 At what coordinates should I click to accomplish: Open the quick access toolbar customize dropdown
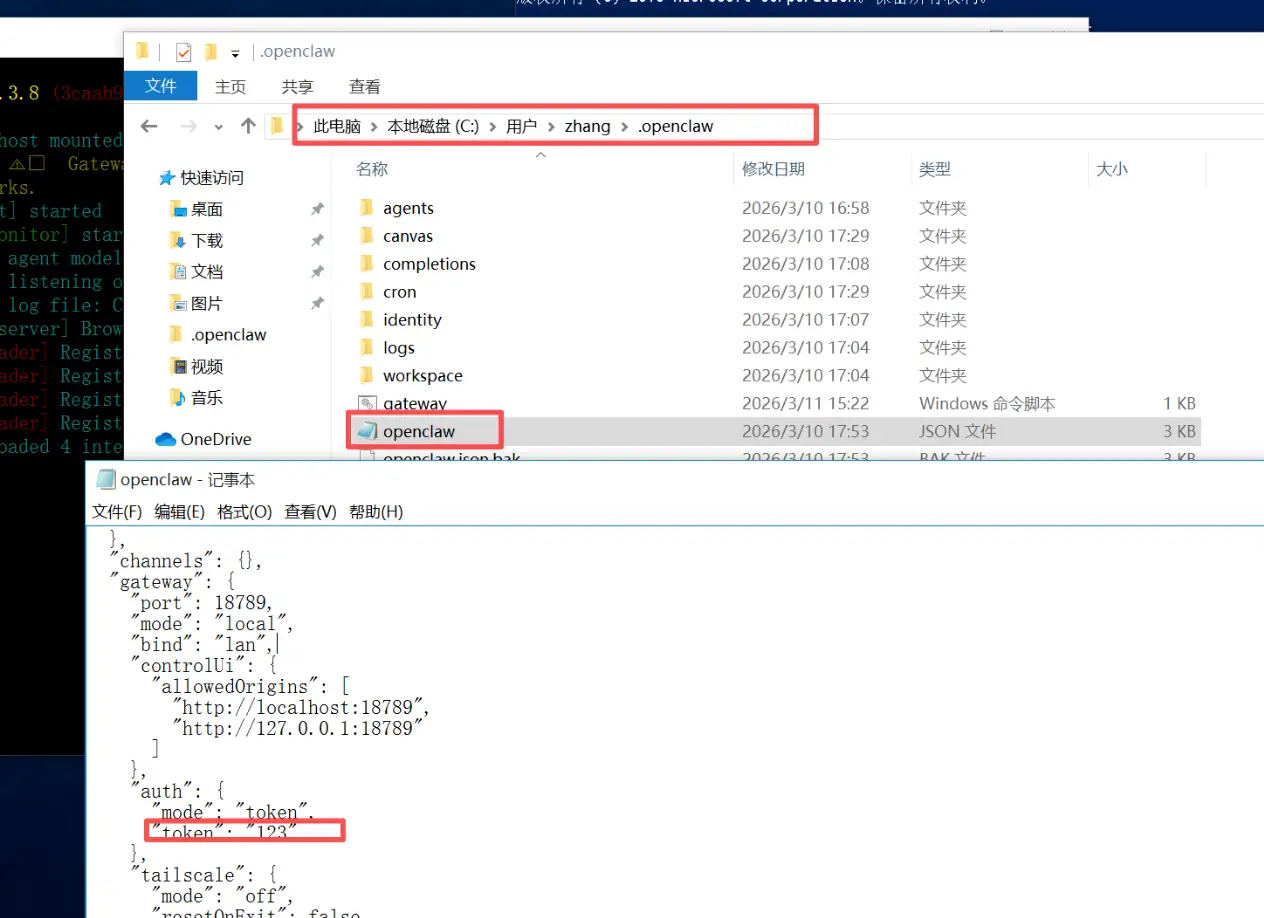click(235, 53)
